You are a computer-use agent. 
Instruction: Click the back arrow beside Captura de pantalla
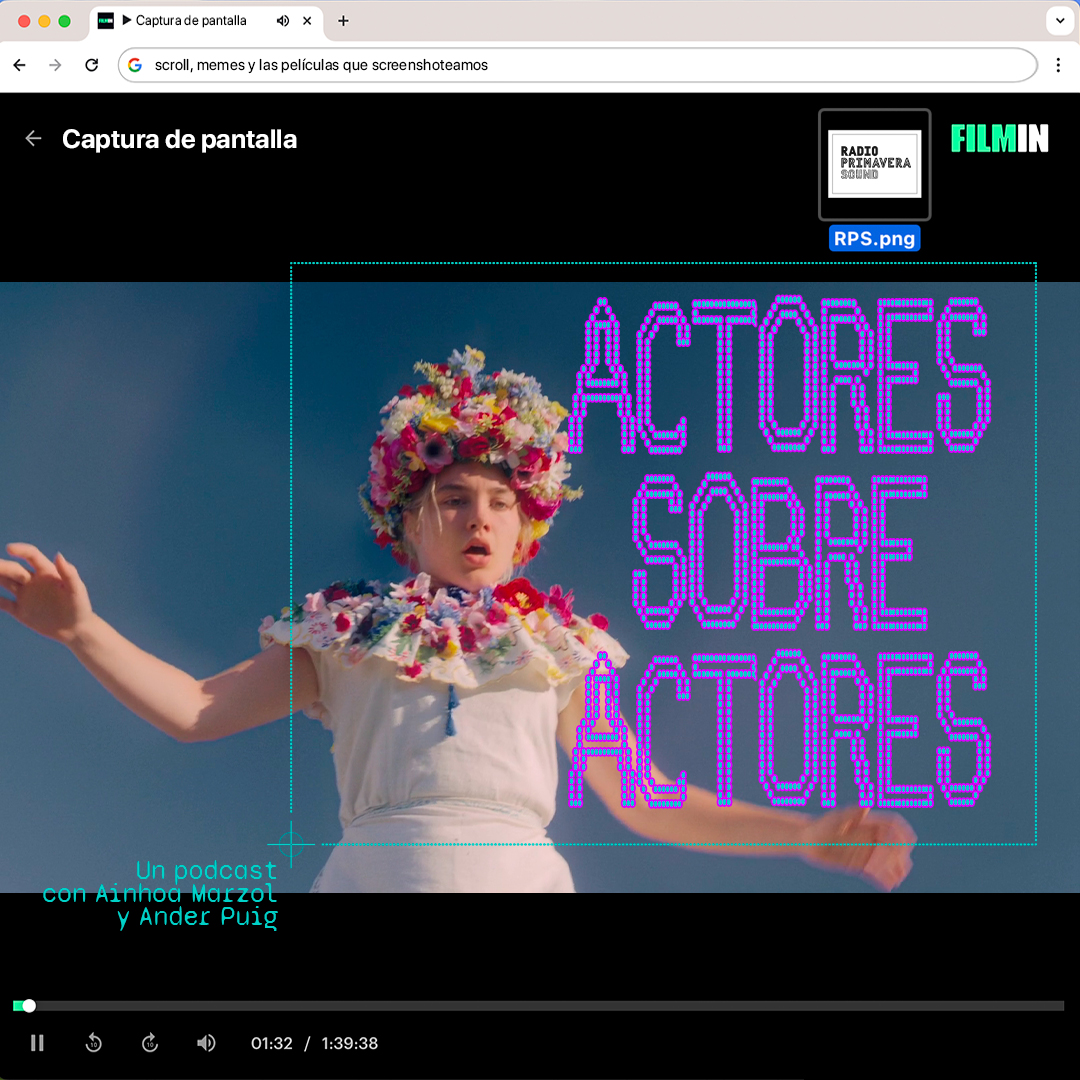tap(33, 138)
